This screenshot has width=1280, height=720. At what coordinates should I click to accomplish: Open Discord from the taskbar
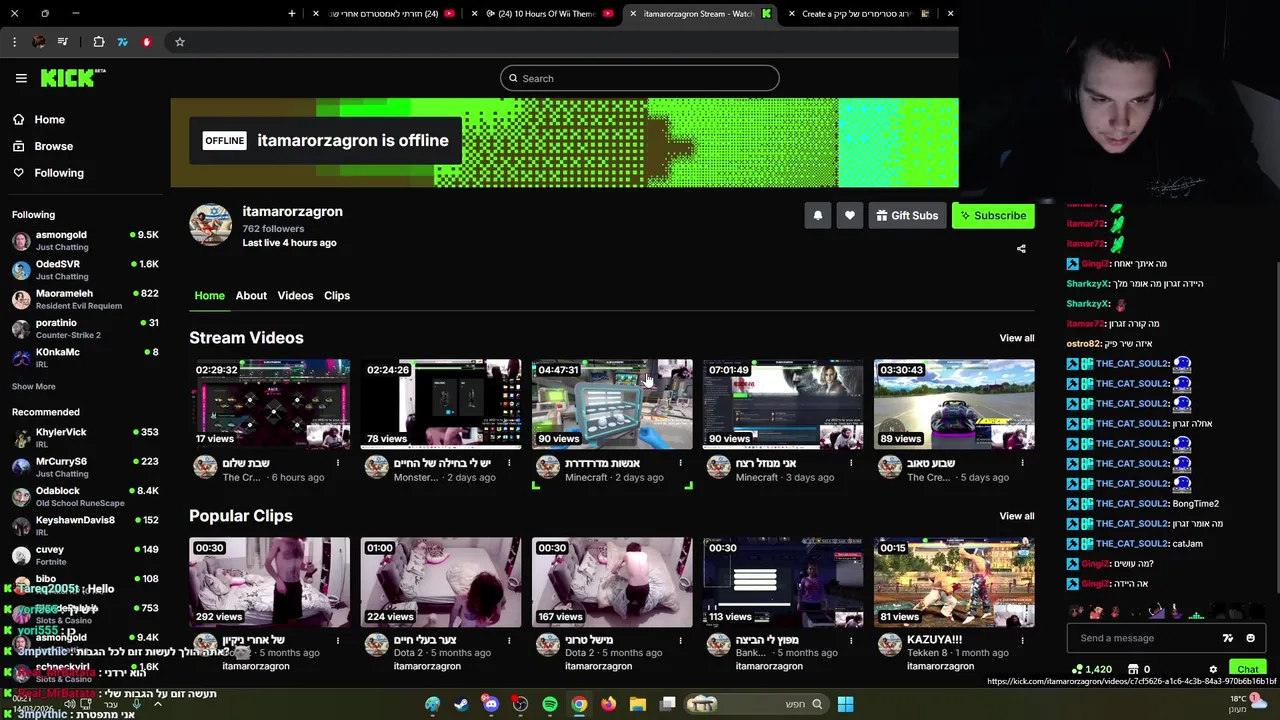pyautogui.click(x=490, y=704)
